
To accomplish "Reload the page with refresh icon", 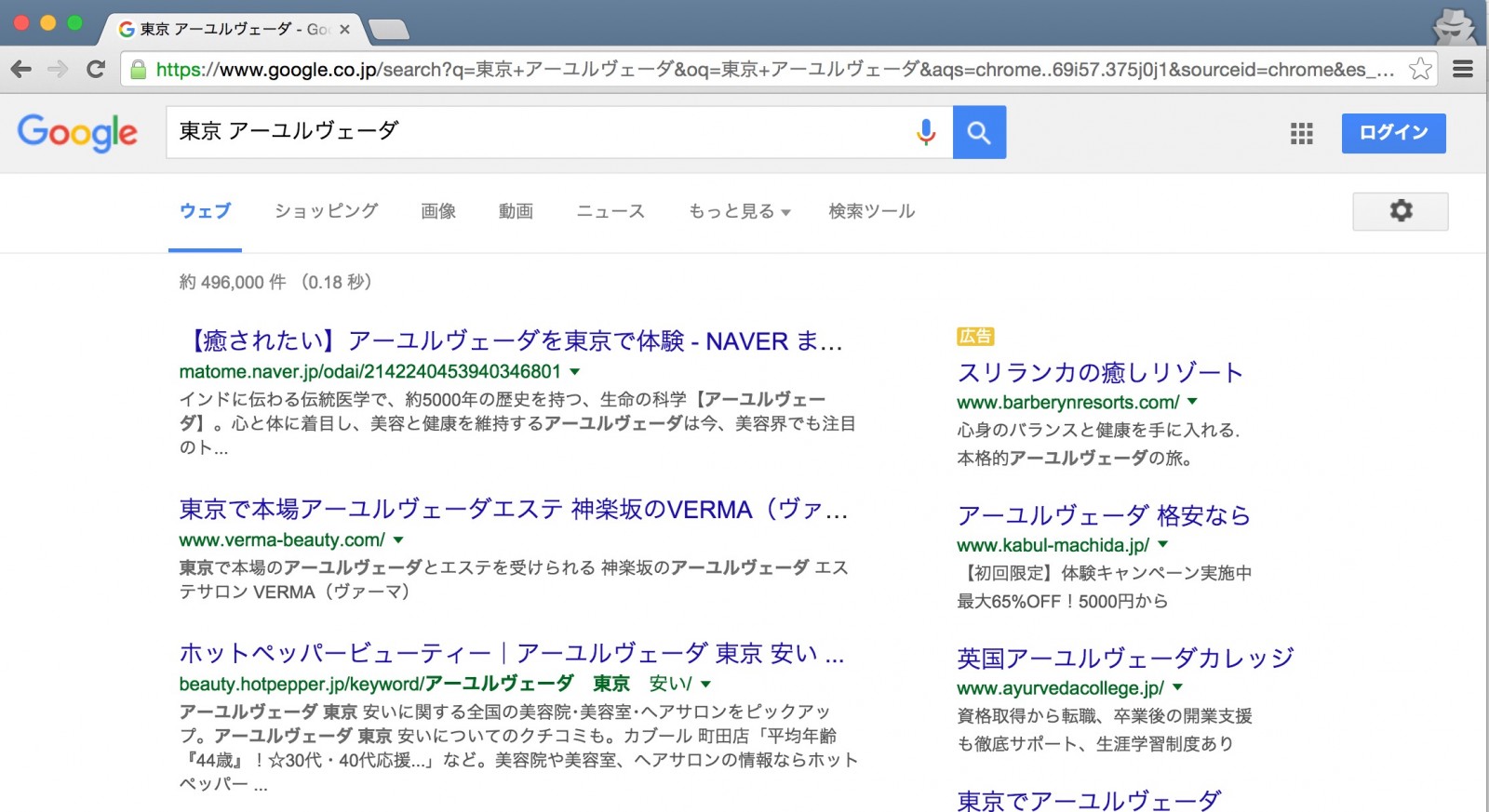I will point(95,69).
